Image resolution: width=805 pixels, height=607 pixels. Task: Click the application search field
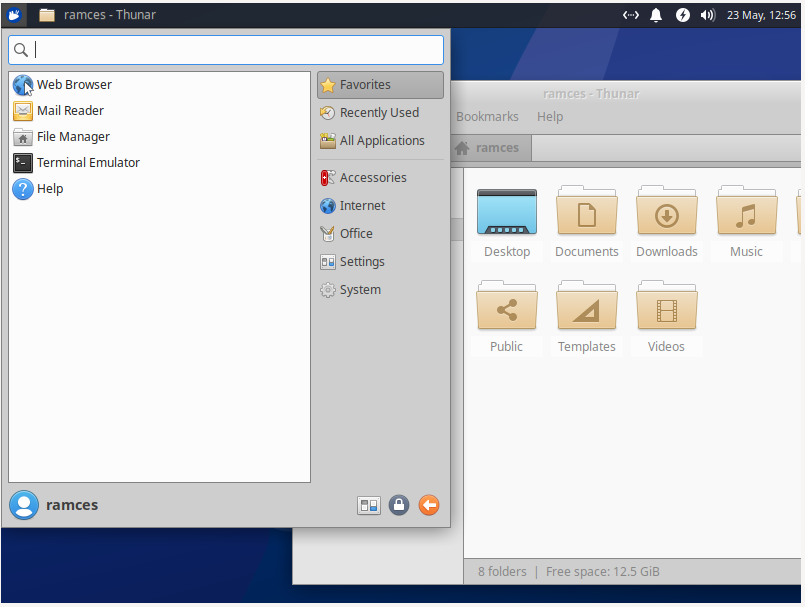[x=225, y=48]
